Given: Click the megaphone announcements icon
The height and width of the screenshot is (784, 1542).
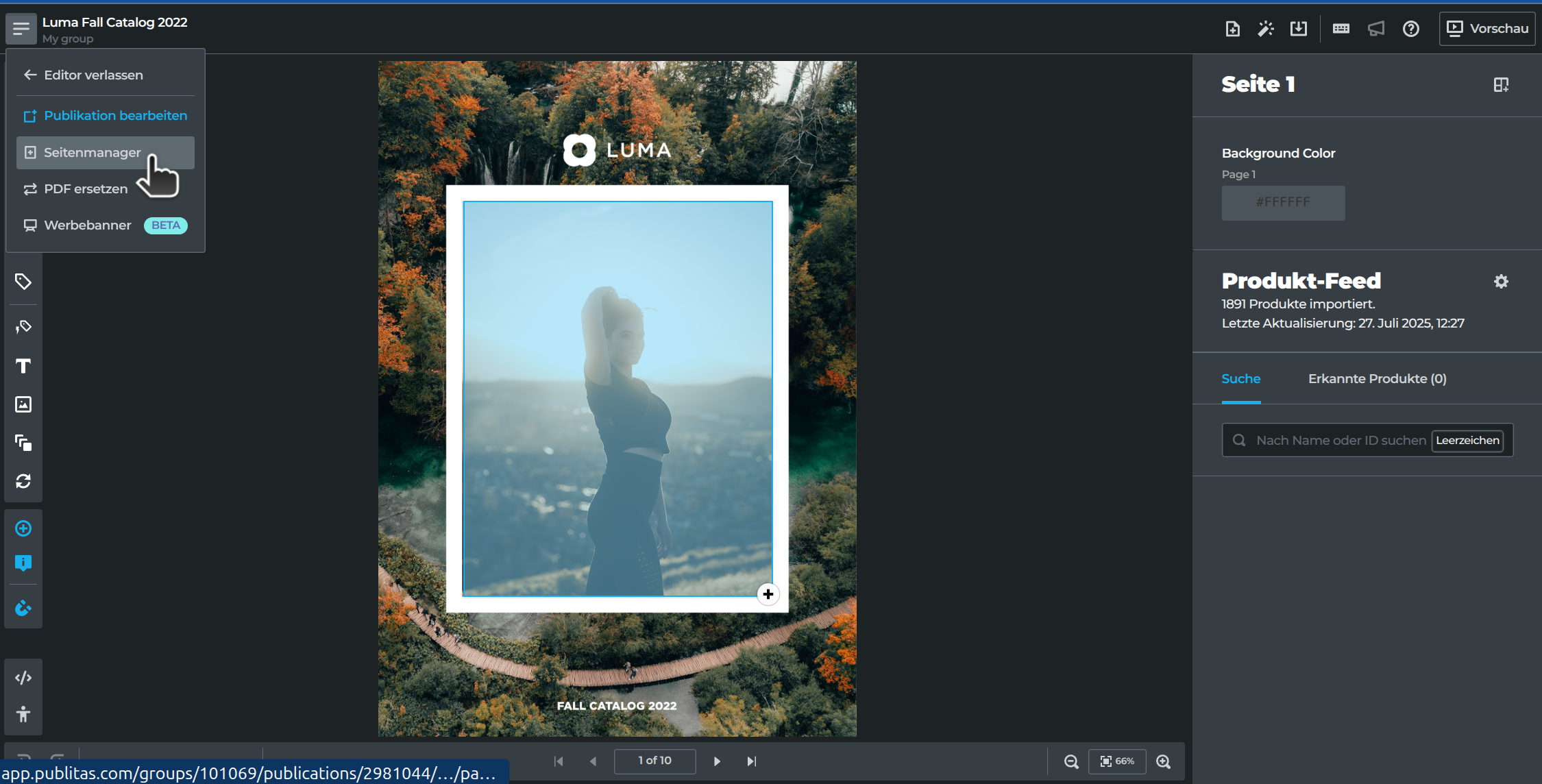Looking at the screenshot, I should coord(1375,29).
